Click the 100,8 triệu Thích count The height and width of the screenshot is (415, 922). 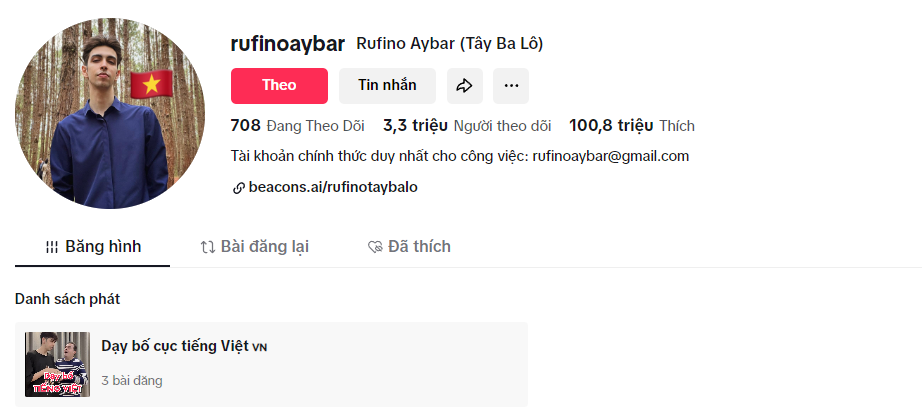point(631,126)
